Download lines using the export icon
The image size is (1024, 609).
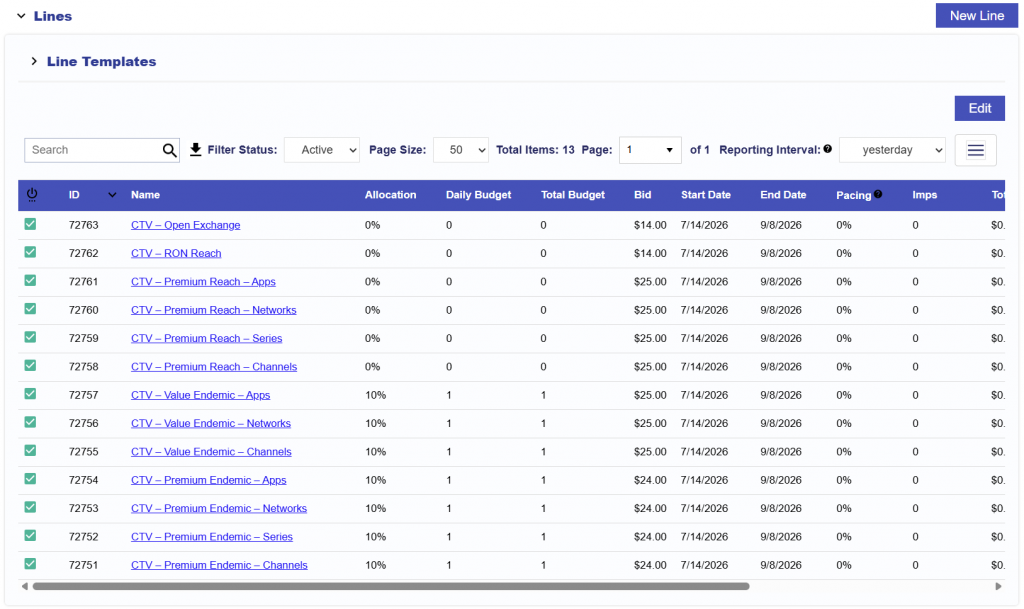coord(195,150)
